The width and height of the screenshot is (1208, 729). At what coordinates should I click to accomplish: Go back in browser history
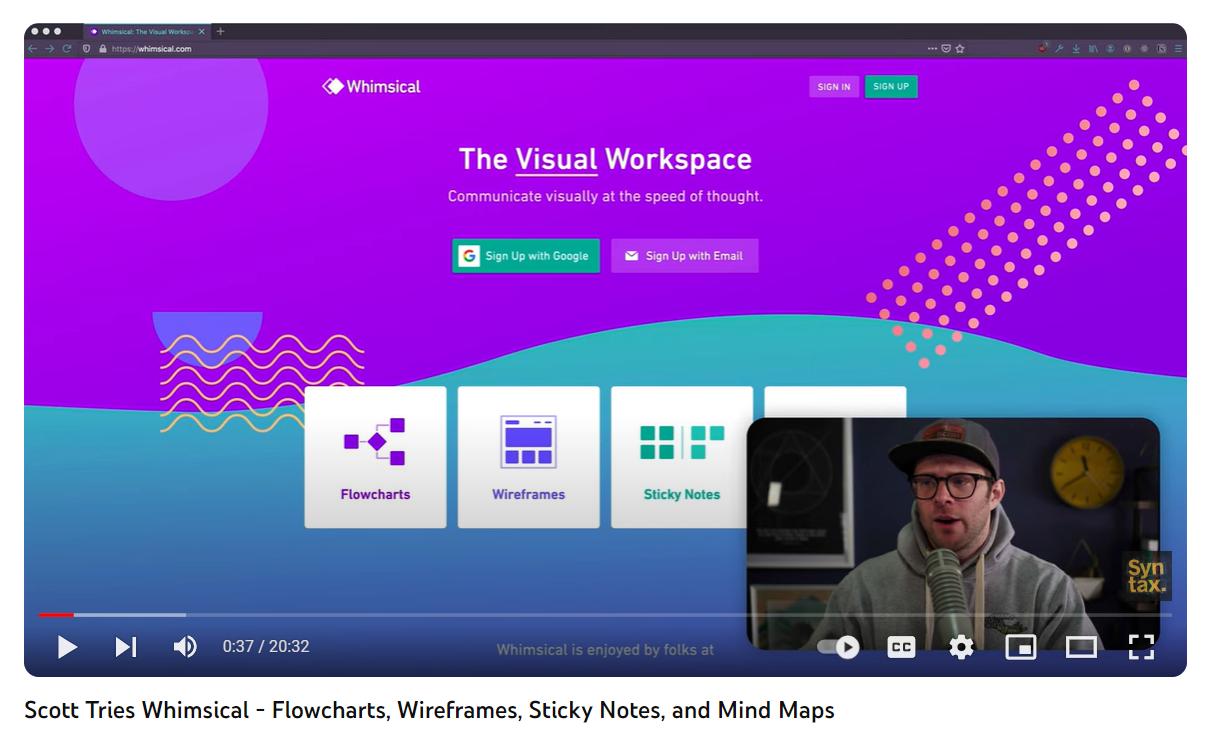33,48
